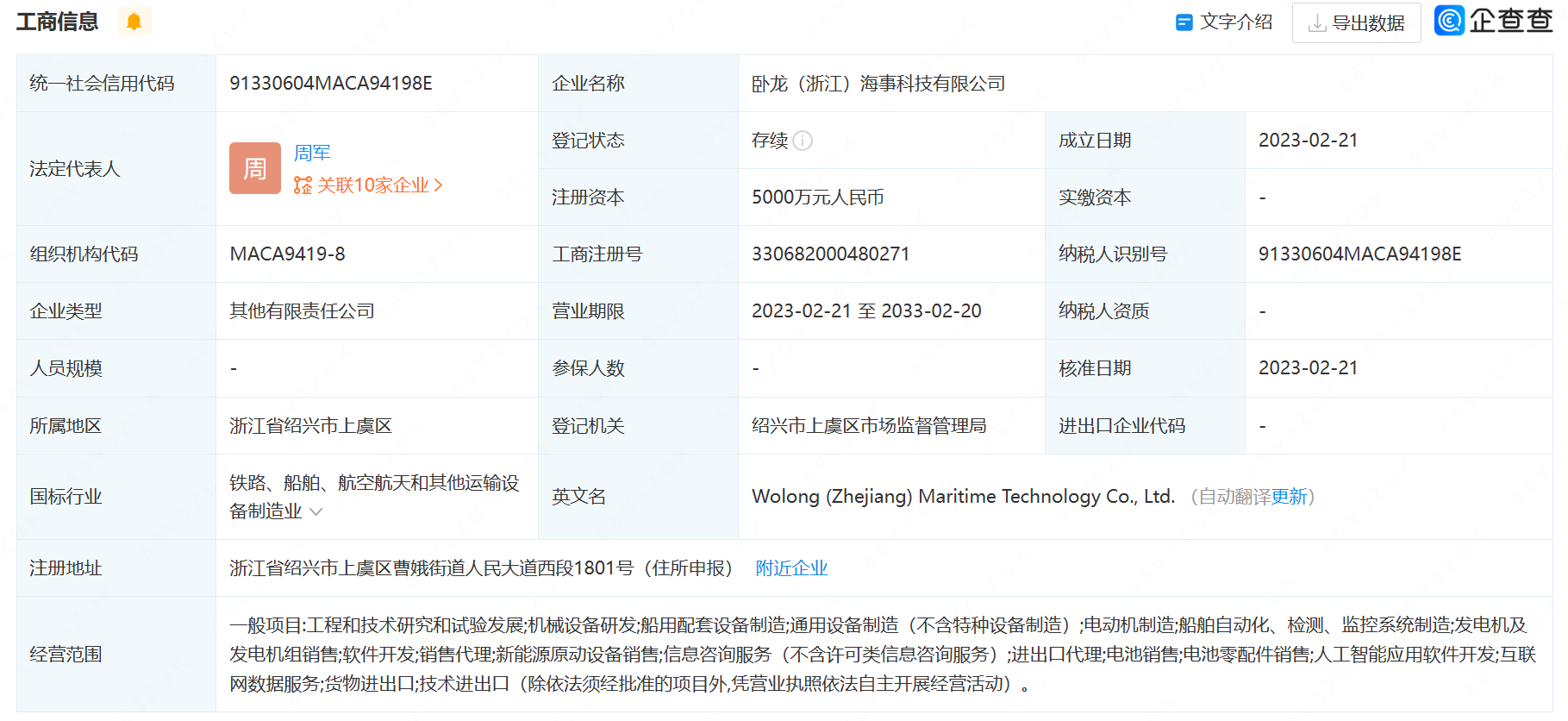Click the 工商信息 section heading
1568x721 pixels.
coord(58,22)
